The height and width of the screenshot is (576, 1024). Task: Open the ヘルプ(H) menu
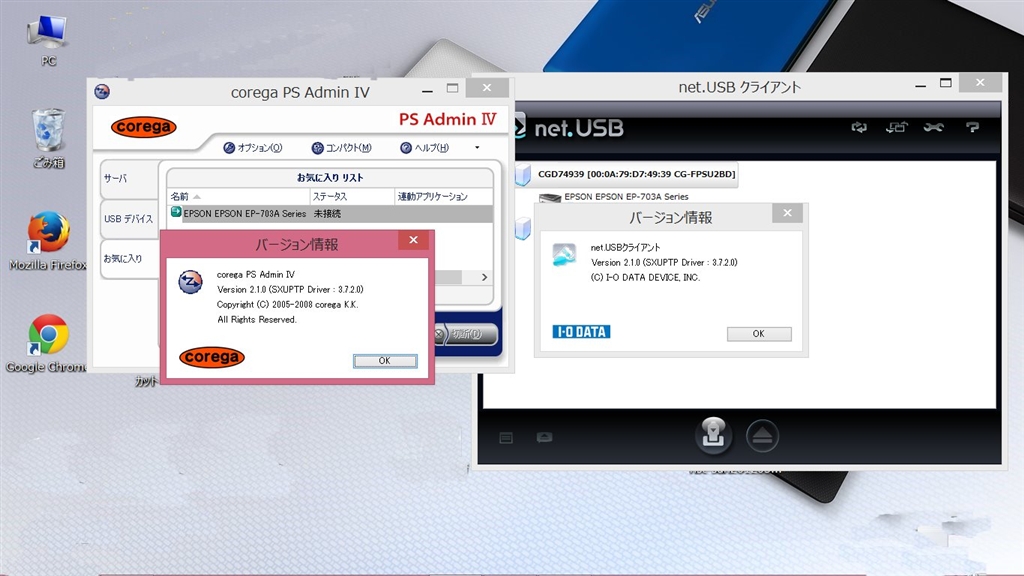(x=424, y=148)
